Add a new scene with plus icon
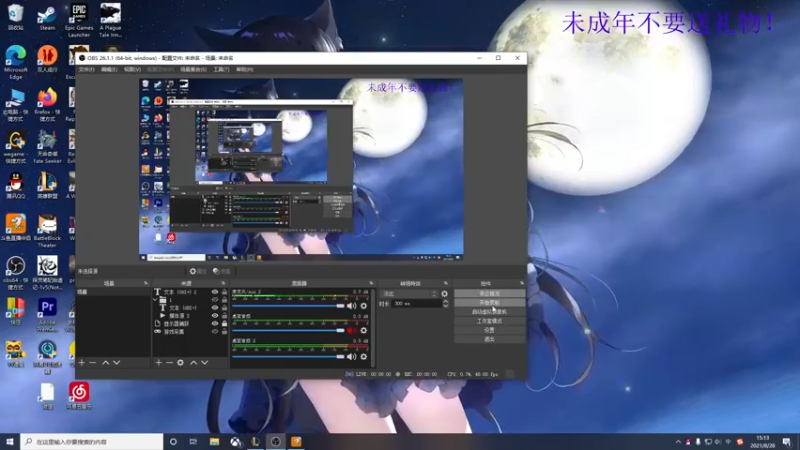Screen dimensions: 800x450 pyautogui.click(x=82, y=363)
